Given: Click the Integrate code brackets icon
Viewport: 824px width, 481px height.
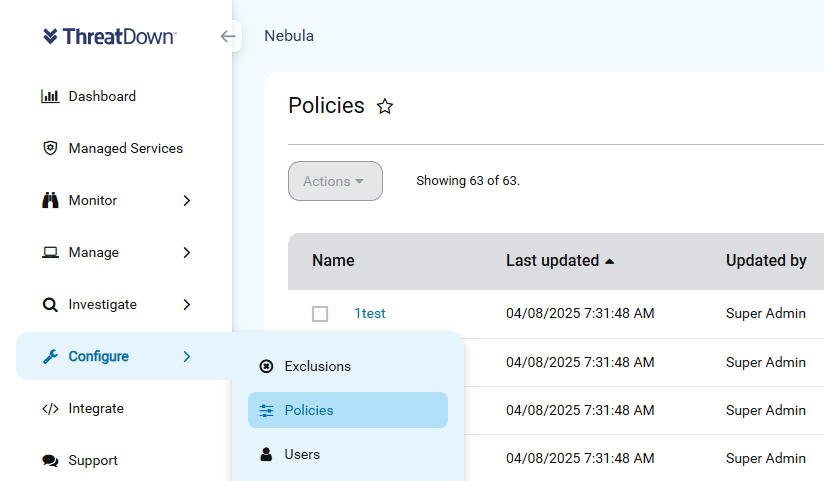Looking at the screenshot, I should 50,408.
